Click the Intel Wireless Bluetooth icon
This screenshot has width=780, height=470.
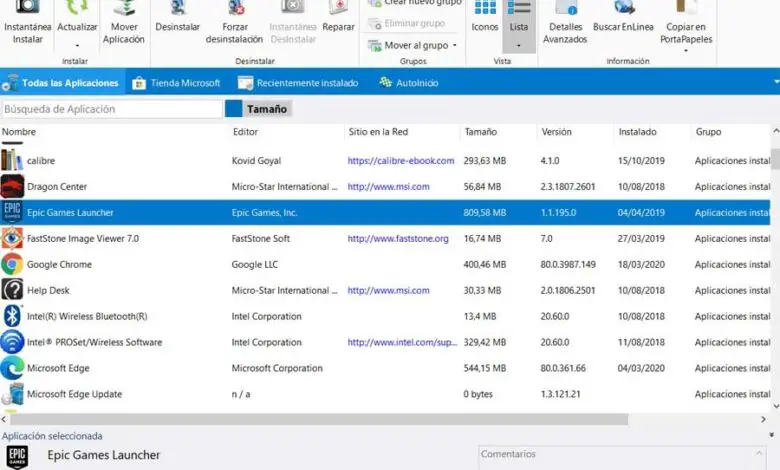coord(12,316)
